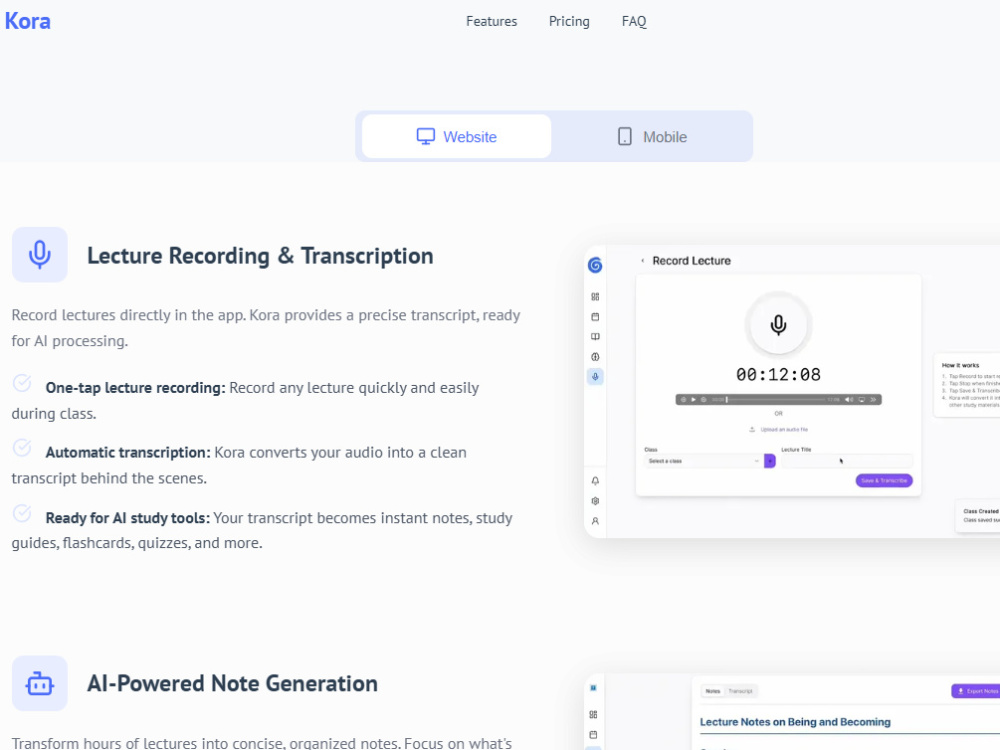Image resolution: width=1000 pixels, height=750 pixels.
Task: Click Kora spiral logo in Record Lecture preview
Action: (x=595, y=265)
